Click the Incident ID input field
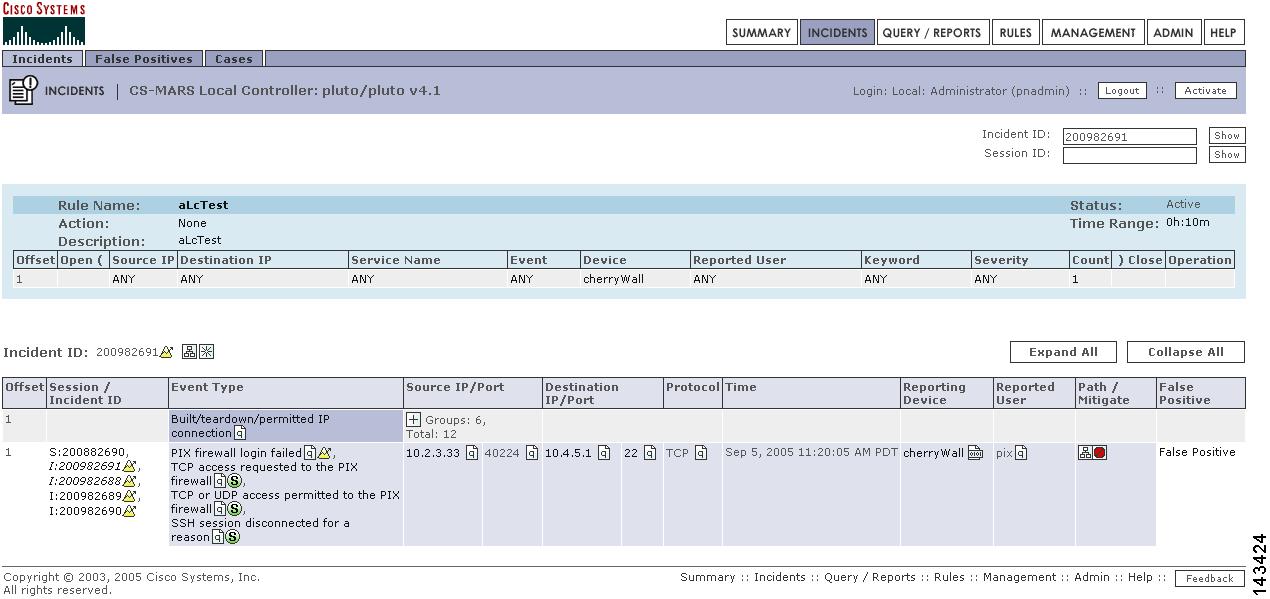The width and height of the screenshot is (1270, 599). point(1129,137)
